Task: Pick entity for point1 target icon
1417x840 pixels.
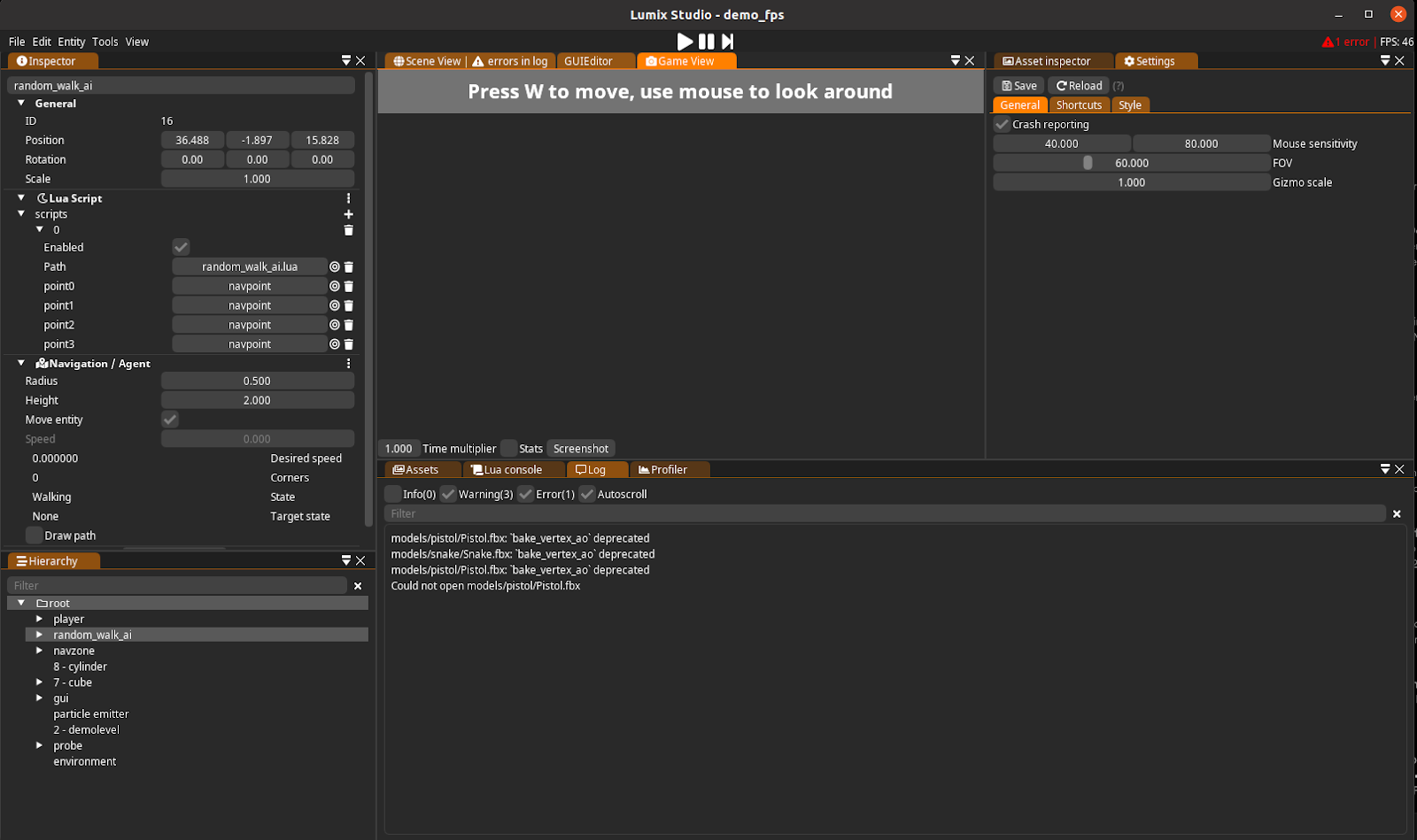Action: click(335, 305)
